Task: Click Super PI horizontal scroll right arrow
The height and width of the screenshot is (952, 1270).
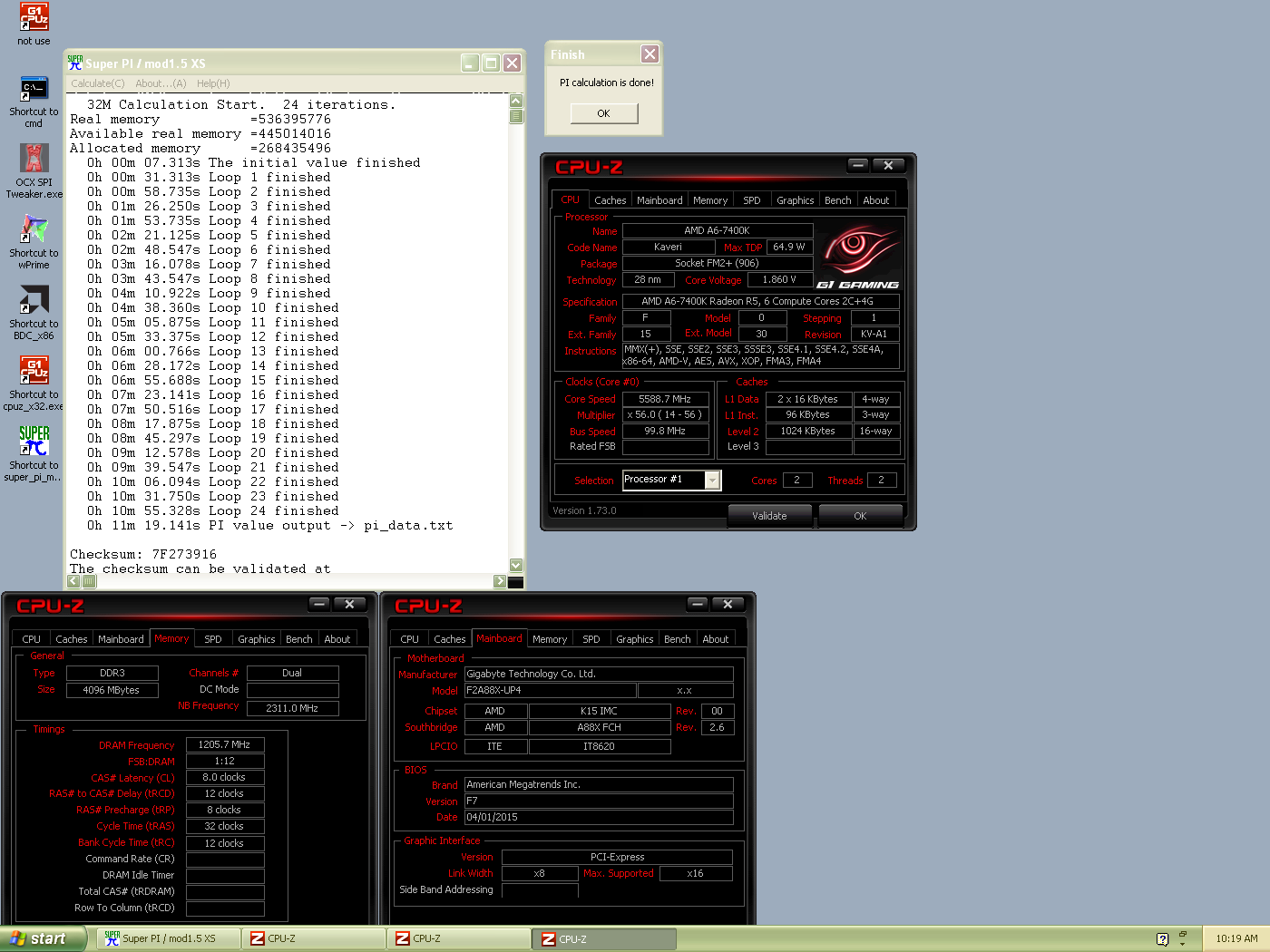Action: tap(500, 581)
